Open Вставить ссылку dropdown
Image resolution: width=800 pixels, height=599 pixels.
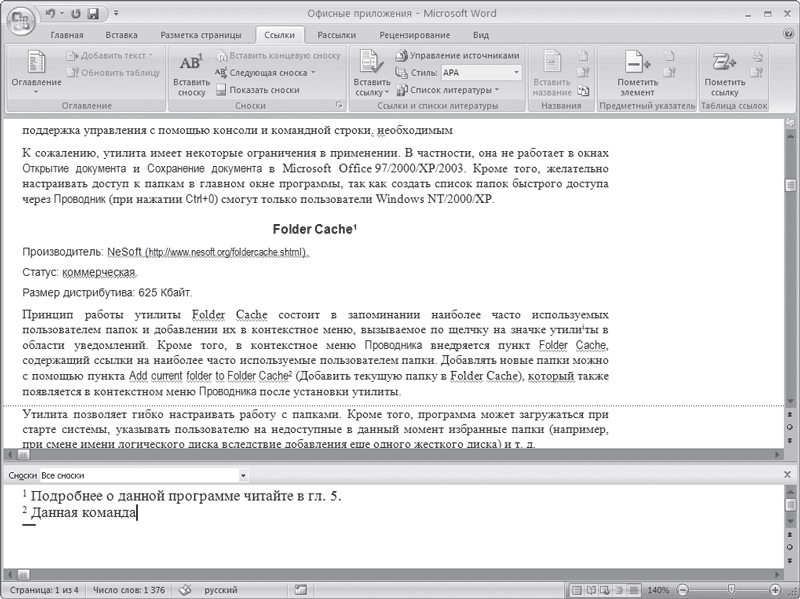pos(372,87)
